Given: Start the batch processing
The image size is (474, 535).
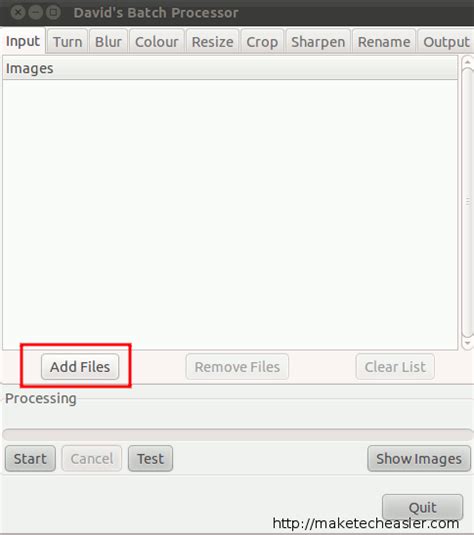Looking at the screenshot, I should coord(30,459).
